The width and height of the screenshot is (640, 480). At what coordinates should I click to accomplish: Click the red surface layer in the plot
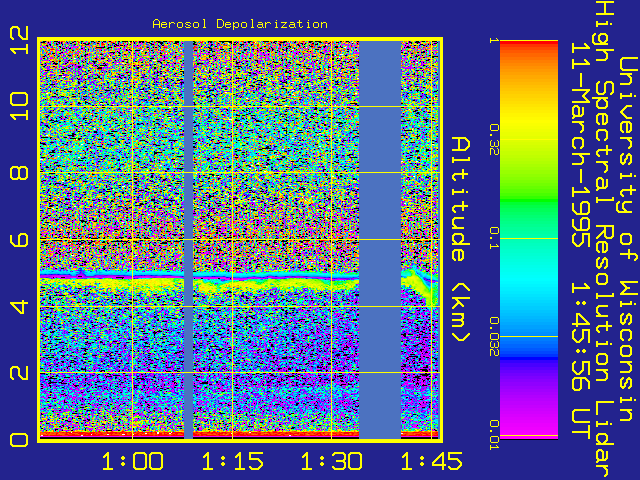coord(239,434)
